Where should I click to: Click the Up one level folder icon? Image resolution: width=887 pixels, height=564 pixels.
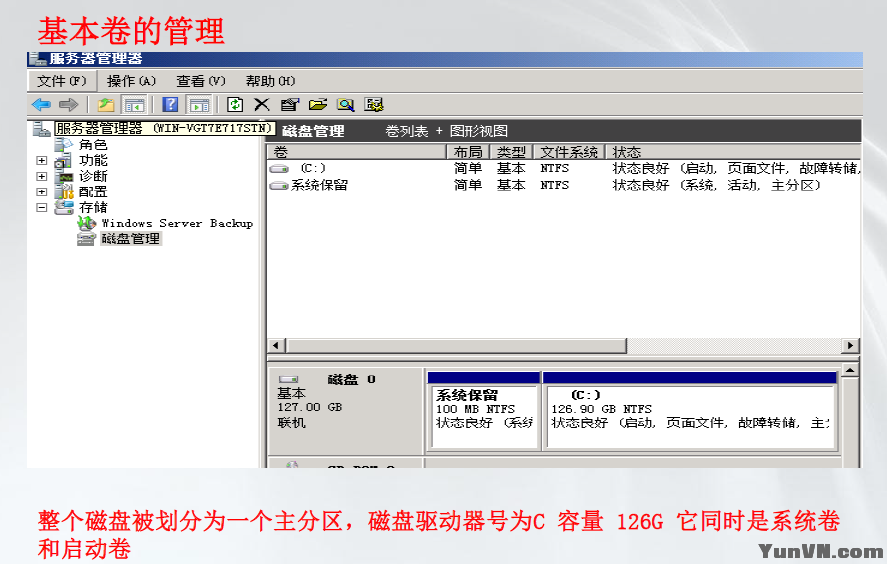(106, 105)
